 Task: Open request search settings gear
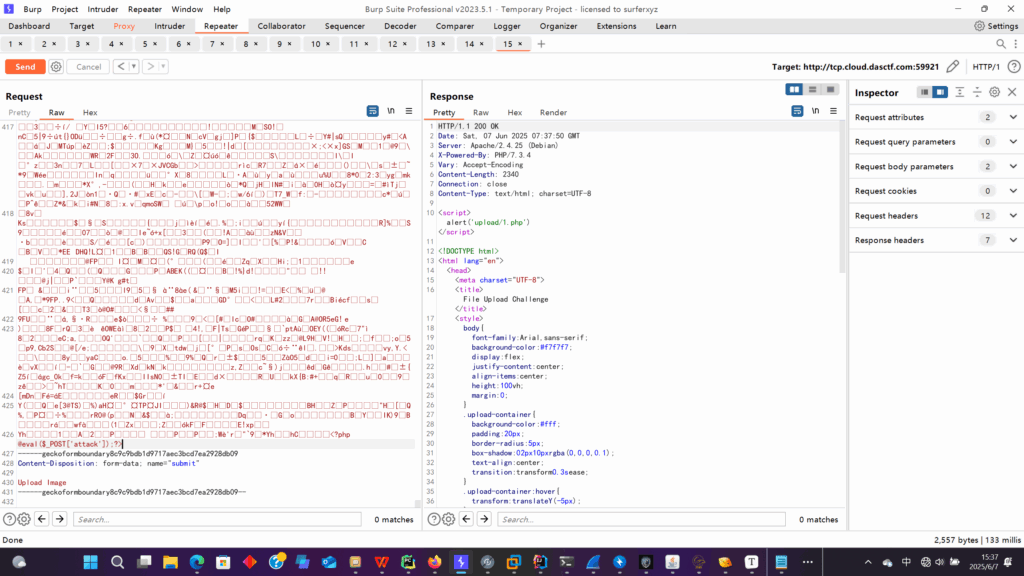24,519
